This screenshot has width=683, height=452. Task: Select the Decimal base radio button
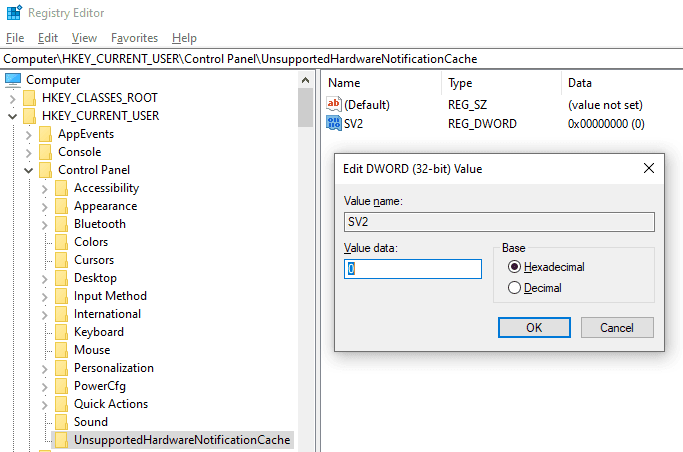[x=514, y=287]
